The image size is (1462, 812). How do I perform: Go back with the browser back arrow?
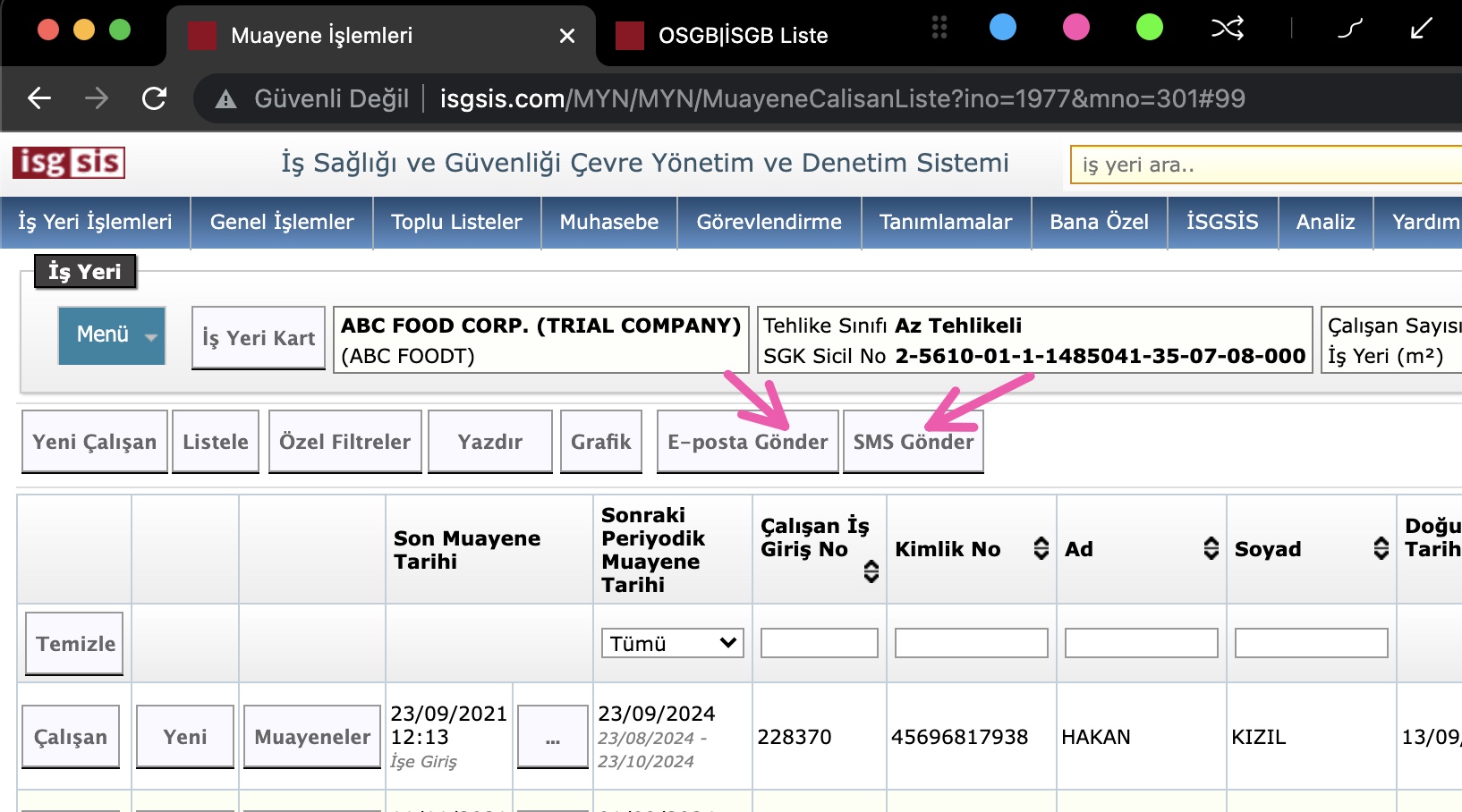[x=39, y=98]
